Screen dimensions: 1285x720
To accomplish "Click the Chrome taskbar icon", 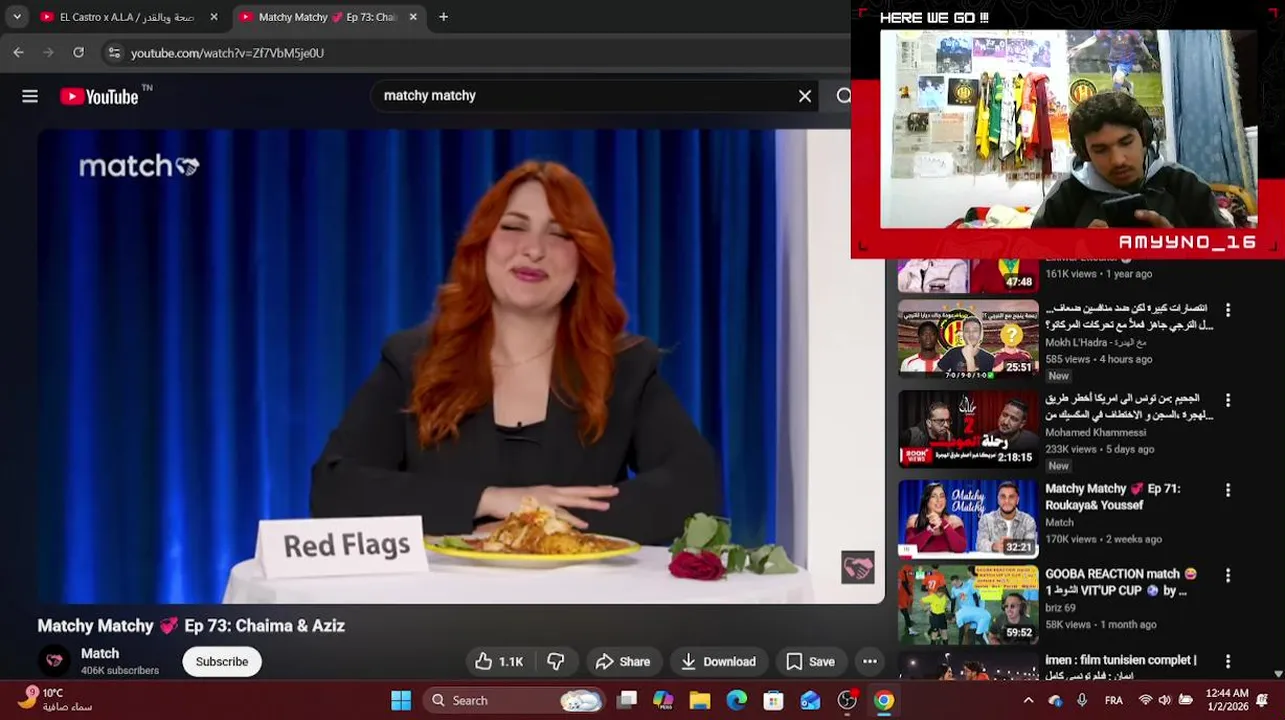I will click(x=884, y=700).
